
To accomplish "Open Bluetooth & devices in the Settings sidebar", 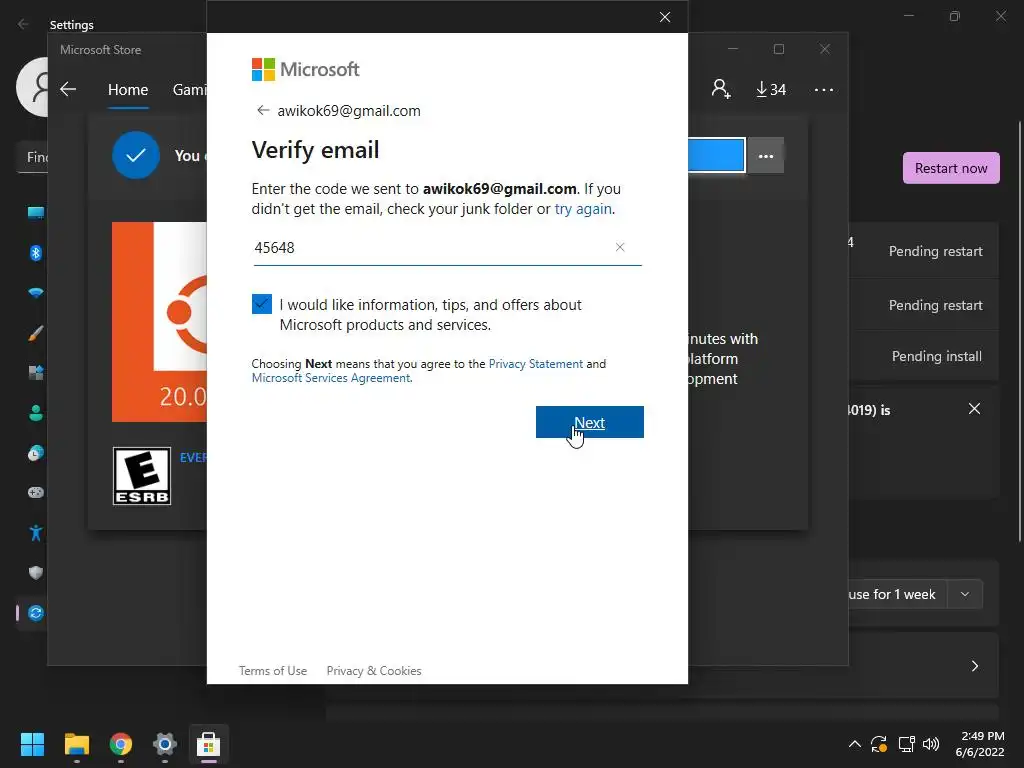I will click(36, 253).
